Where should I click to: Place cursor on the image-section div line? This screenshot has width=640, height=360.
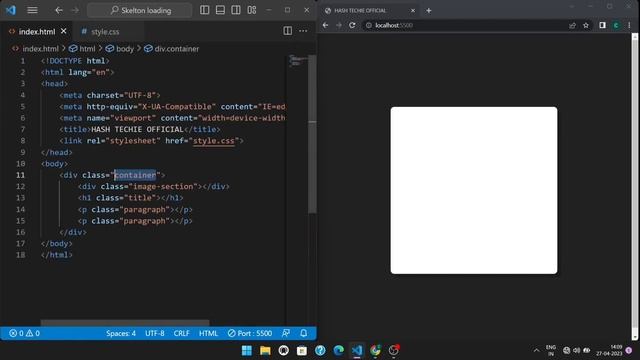[x=153, y=187]
